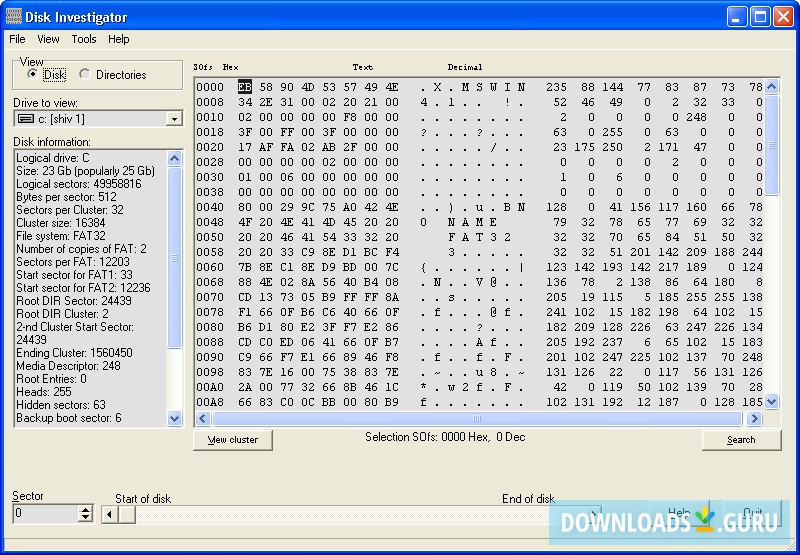The height and width of the screenshot is (555, 800).
Task: Click the Disk information scrollbar thumb
Action: (x=174, y=258)
